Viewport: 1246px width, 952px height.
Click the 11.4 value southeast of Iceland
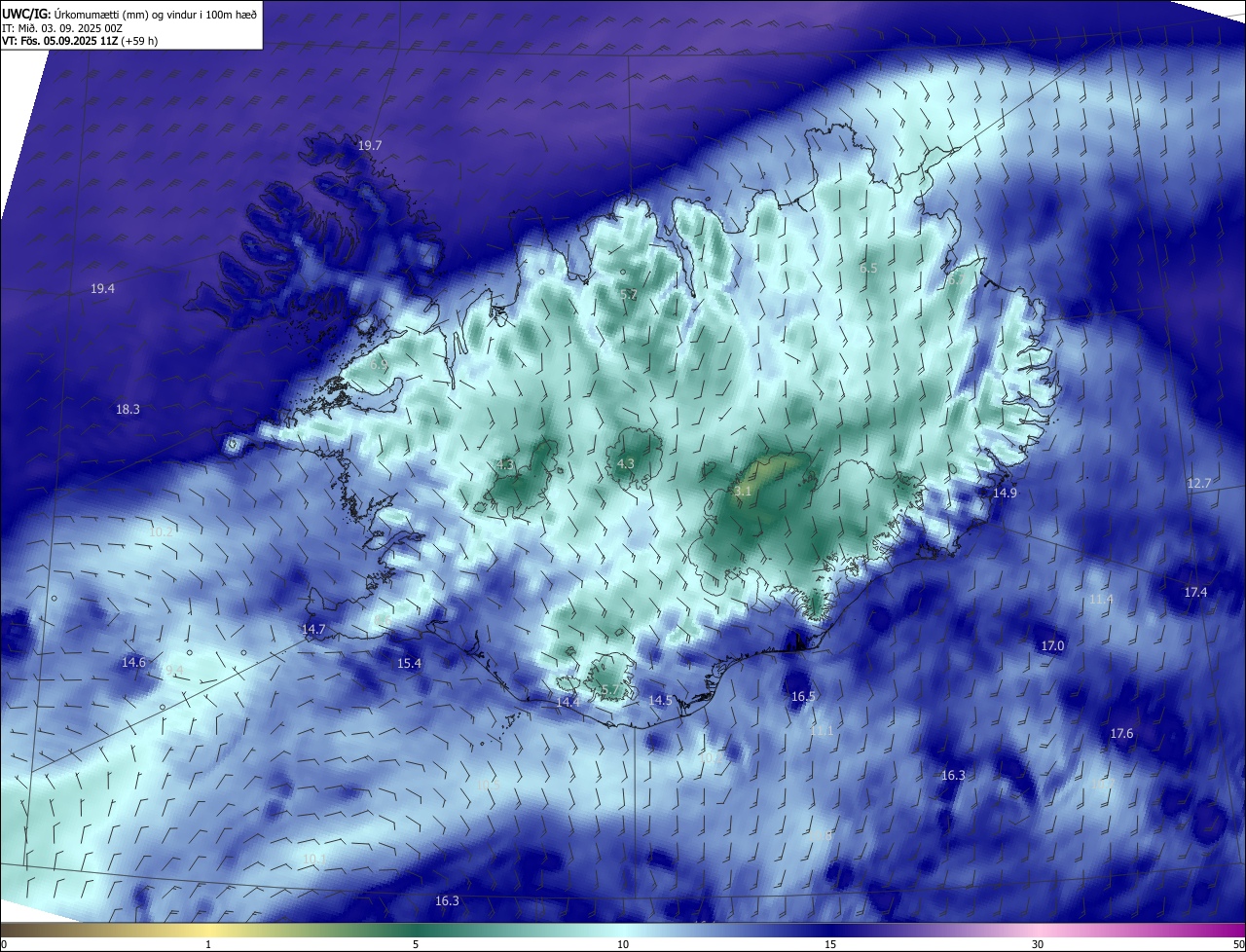[1101, 599]
